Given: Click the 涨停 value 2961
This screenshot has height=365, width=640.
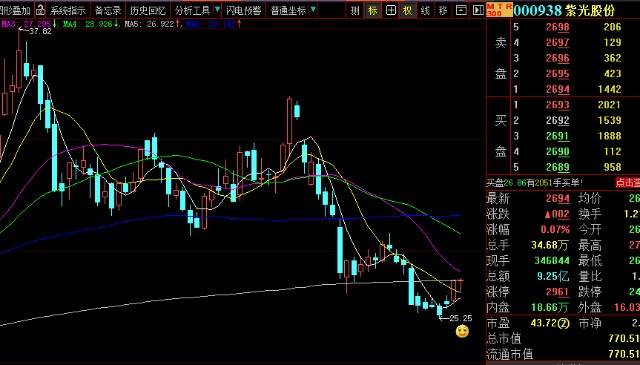Looking at the screenshot, I should [558, 292].
